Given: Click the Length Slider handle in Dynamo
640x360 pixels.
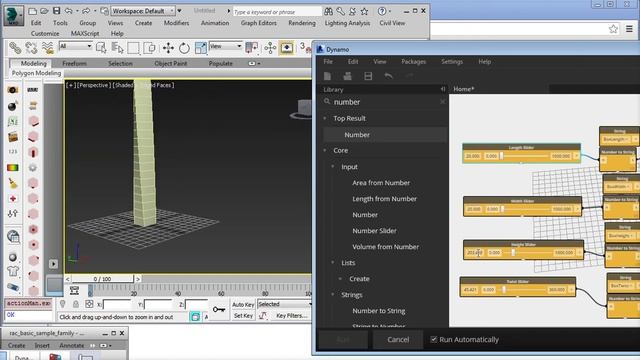Looking at the screenshot, I should (501, 156).
